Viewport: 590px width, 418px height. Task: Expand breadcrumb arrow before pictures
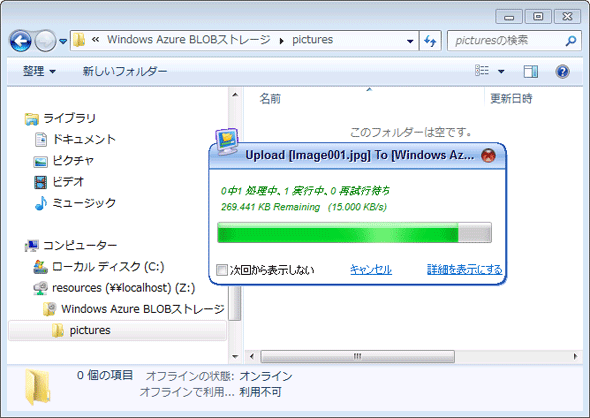281,41
